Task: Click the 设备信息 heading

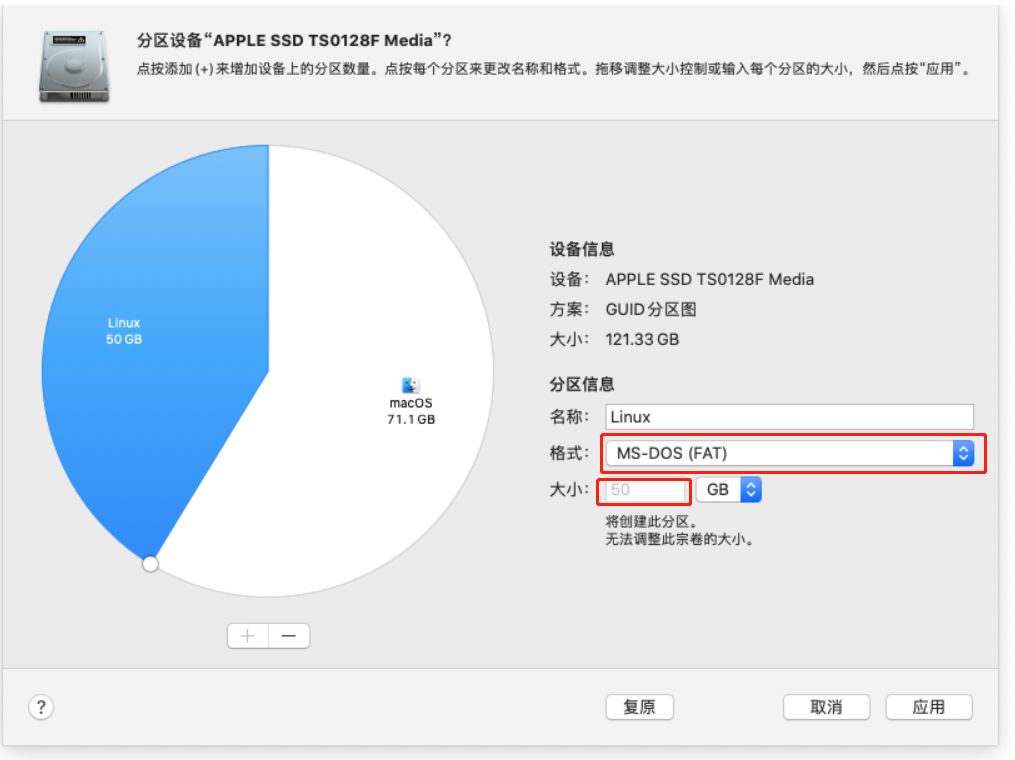Action: click(x=582, y=249)
